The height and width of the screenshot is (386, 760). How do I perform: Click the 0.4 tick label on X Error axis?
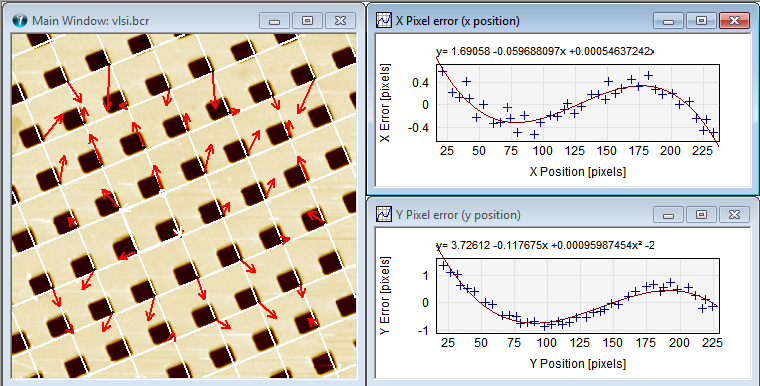point(421,83)
